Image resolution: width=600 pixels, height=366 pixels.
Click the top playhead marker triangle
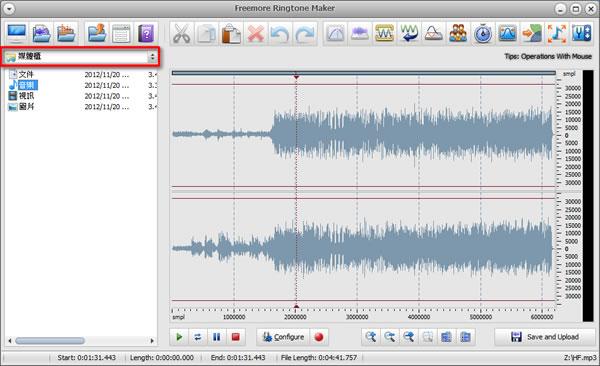point(296,77)
